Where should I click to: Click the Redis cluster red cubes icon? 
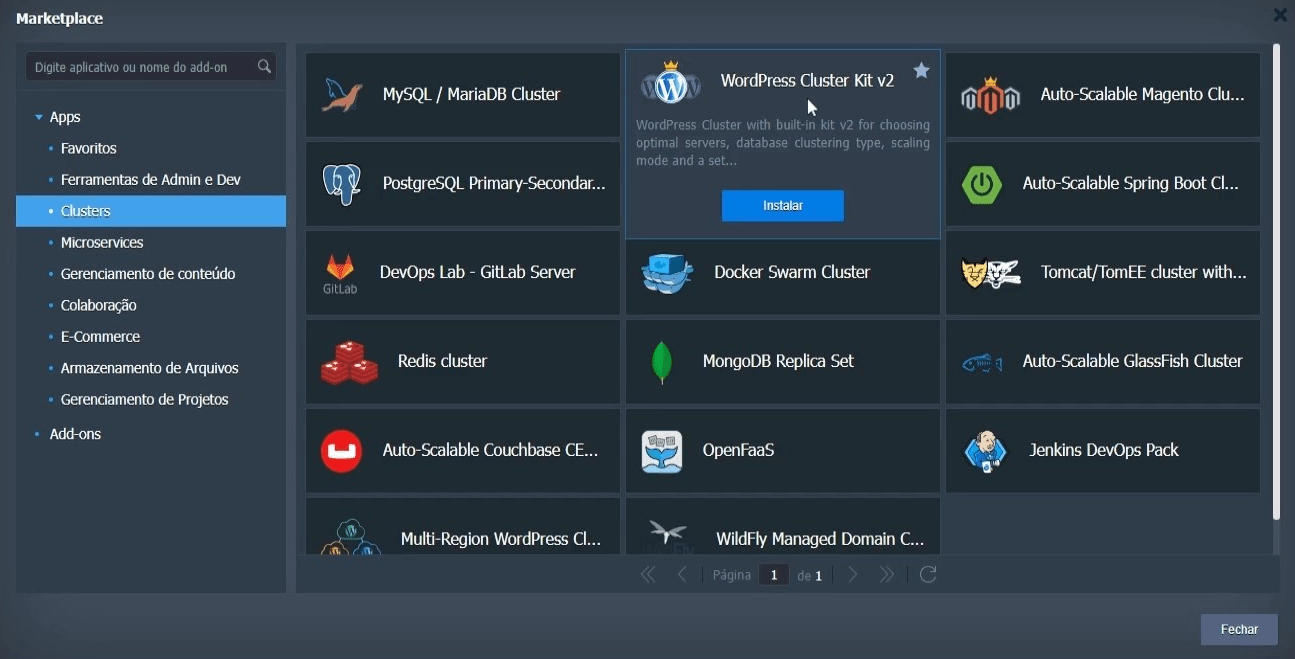click(x=349, y=362)
